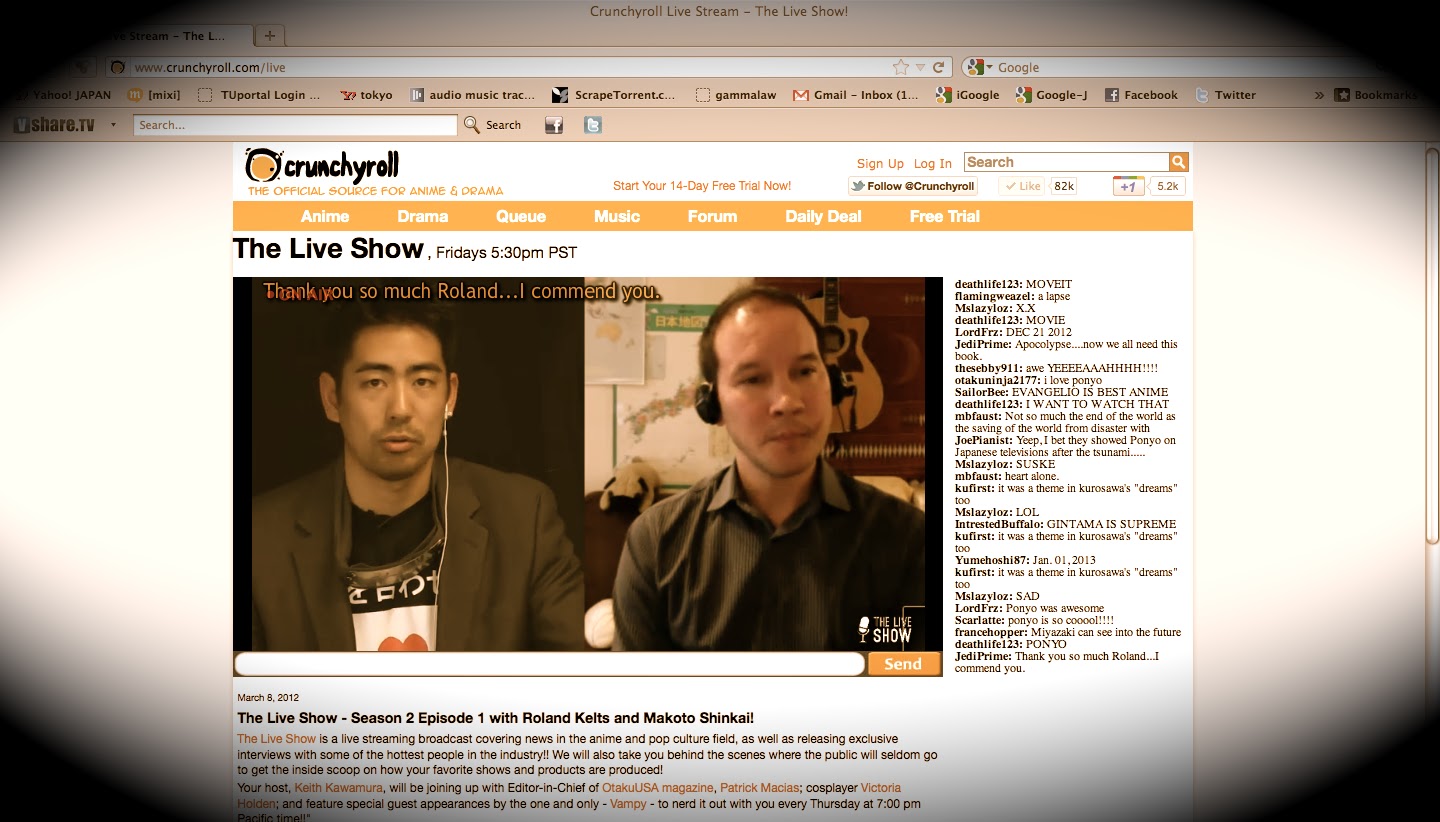Click share.tv toolbar Facebook icon
This screenshot has width=1440, height=822.
click(554, 125)
